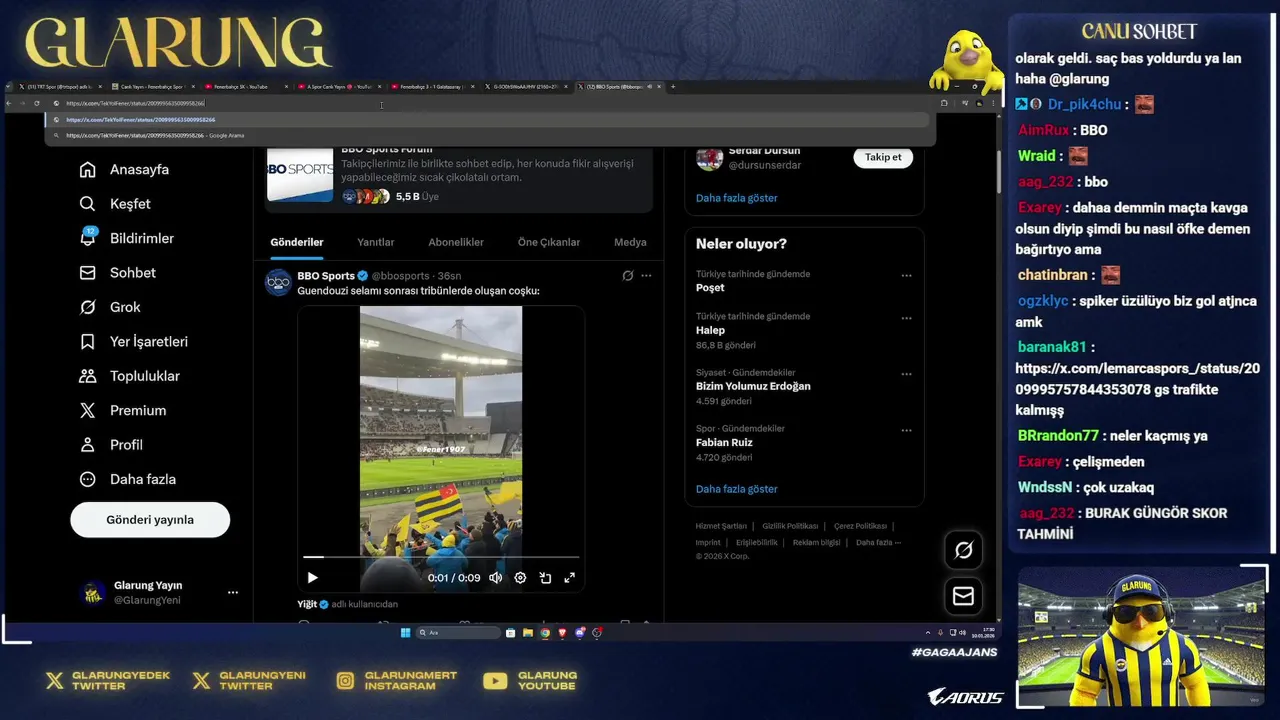Open video settings gear

pos(520,577)
